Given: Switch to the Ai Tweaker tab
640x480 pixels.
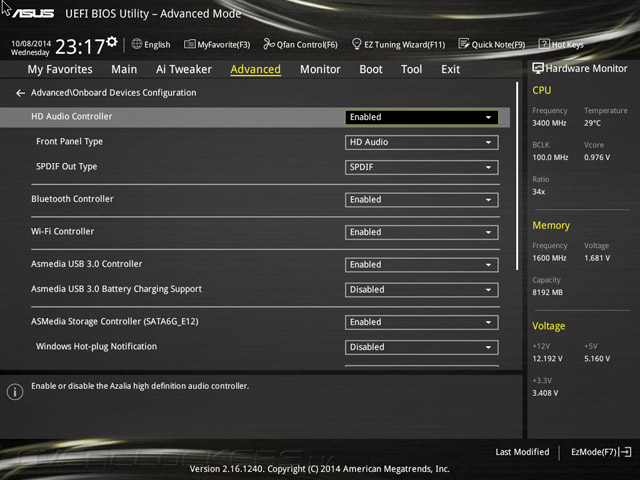Looking at the screenshot, I should (184, 69).
